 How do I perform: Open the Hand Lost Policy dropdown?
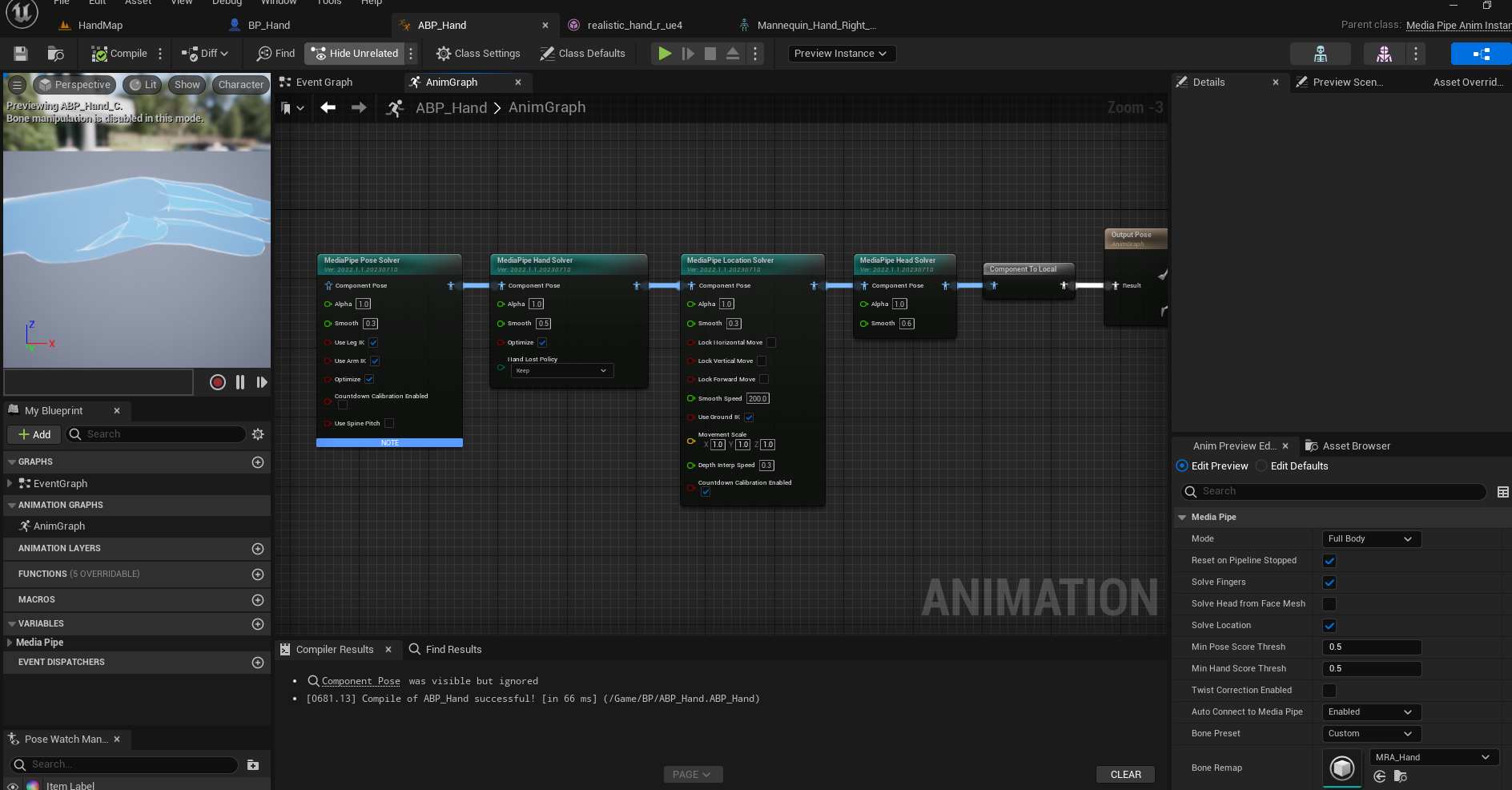(x=561, y=370)
